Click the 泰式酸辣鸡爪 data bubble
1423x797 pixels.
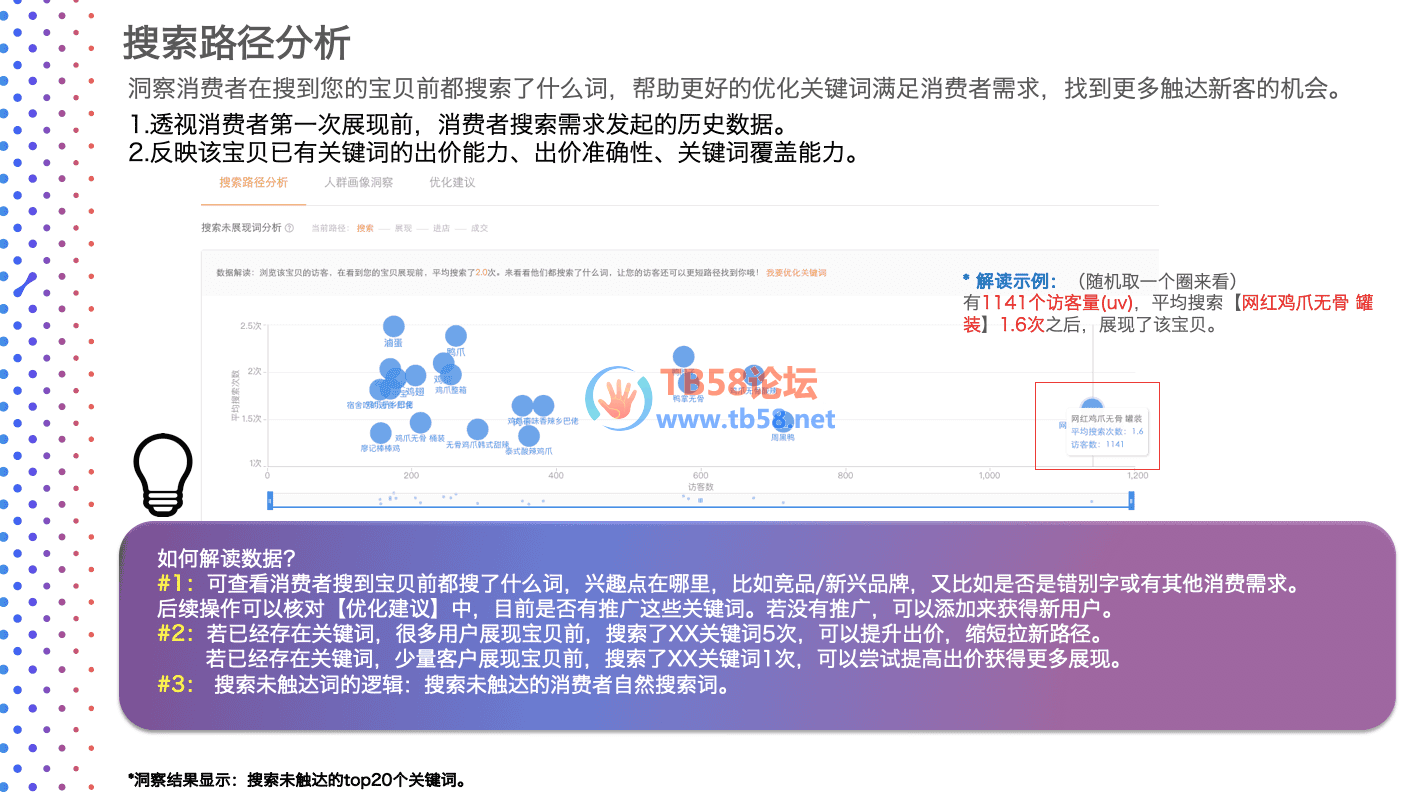[529, 435]
